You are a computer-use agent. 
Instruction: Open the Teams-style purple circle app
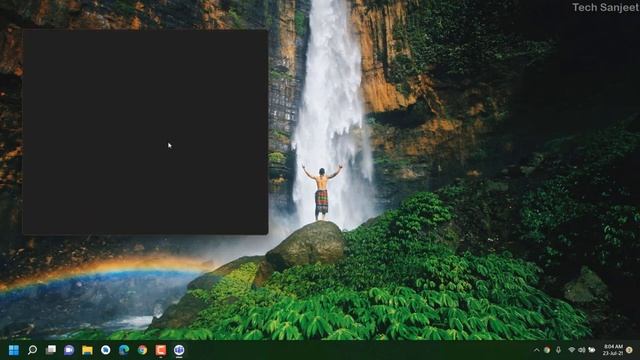click(179, 350)
